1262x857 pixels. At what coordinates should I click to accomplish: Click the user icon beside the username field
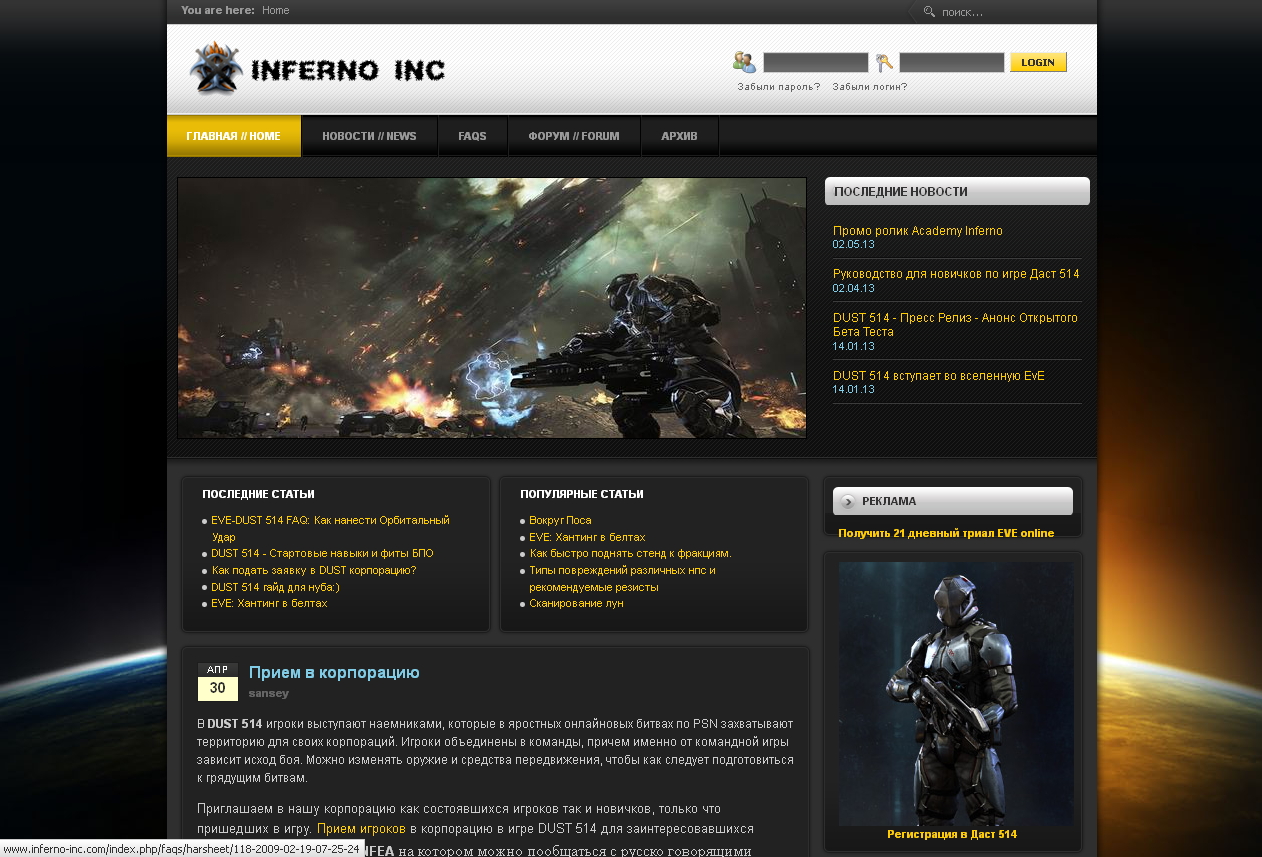[x=744, y=62]
